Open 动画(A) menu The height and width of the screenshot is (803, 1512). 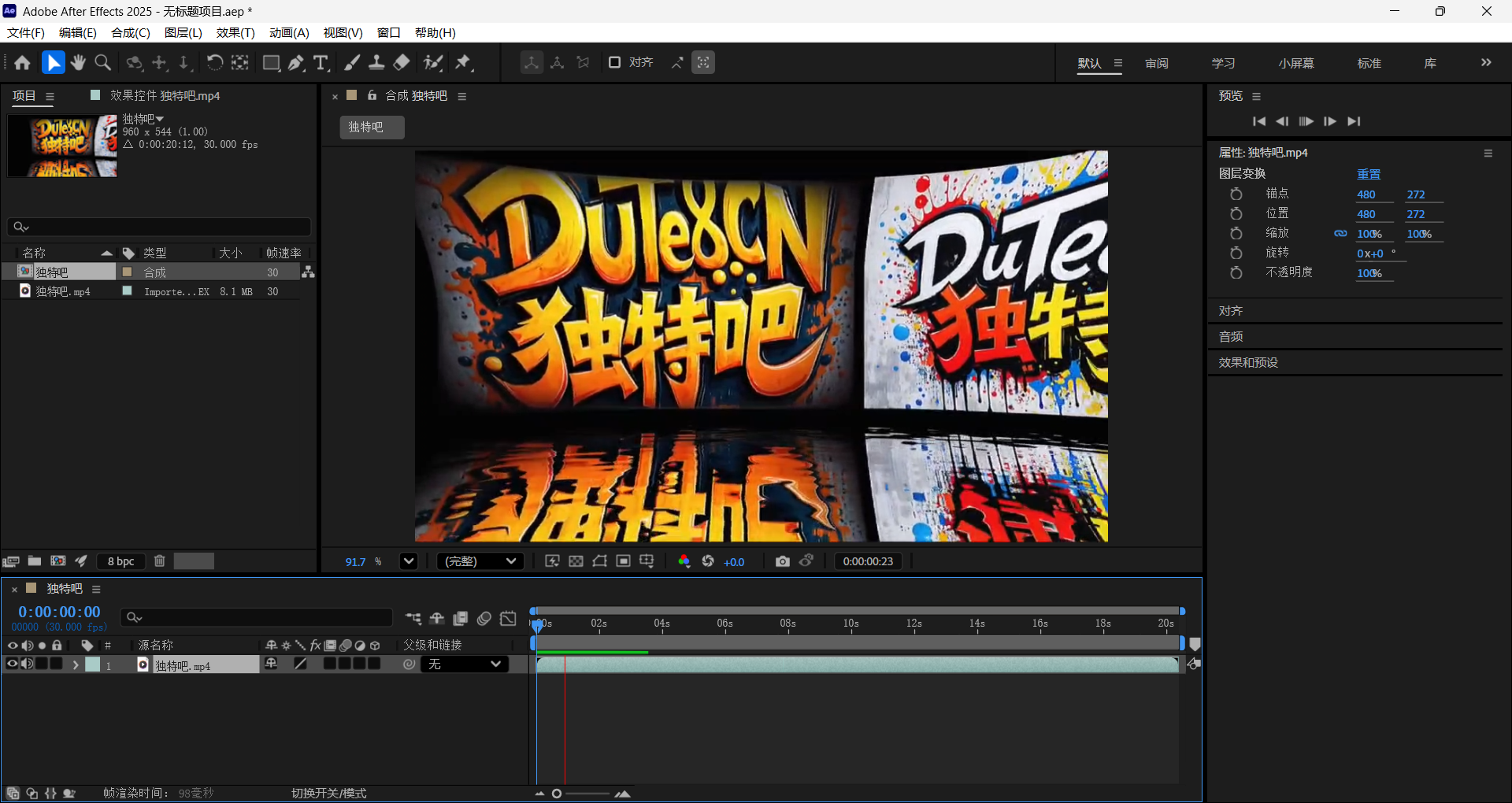[x=289, y=32]
